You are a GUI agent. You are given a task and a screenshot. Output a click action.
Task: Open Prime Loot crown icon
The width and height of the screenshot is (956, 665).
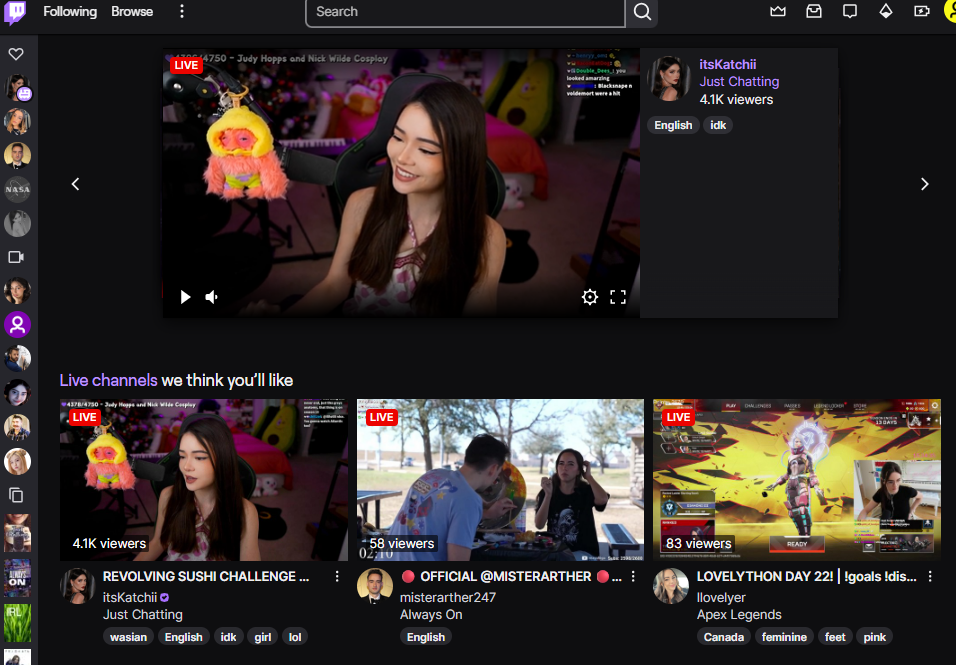(x=778, y=12)
